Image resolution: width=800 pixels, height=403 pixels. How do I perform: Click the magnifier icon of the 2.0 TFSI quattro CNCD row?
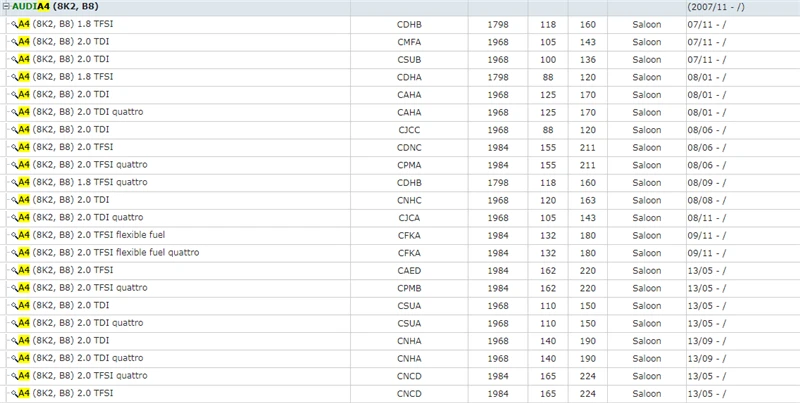coord(14,376)
